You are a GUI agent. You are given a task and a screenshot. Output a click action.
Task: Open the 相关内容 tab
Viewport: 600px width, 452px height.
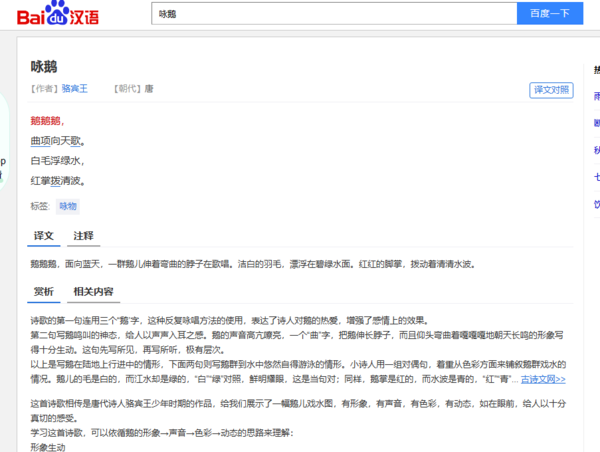93,292
